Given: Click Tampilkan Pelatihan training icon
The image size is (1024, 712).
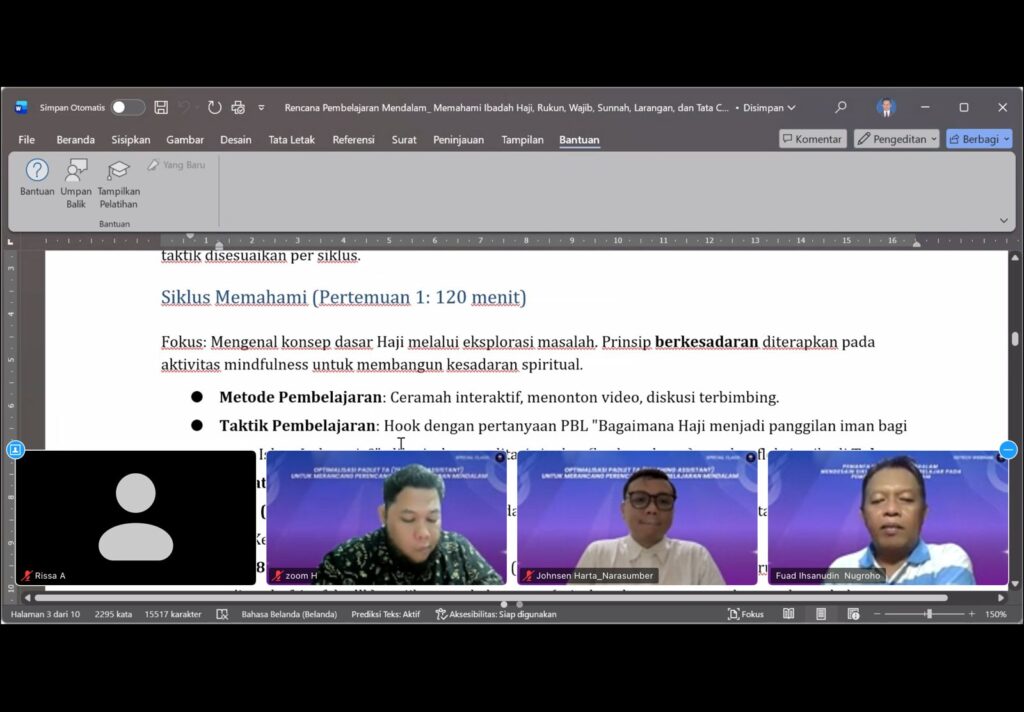Looking at the screenshot, I should [118, 171].
